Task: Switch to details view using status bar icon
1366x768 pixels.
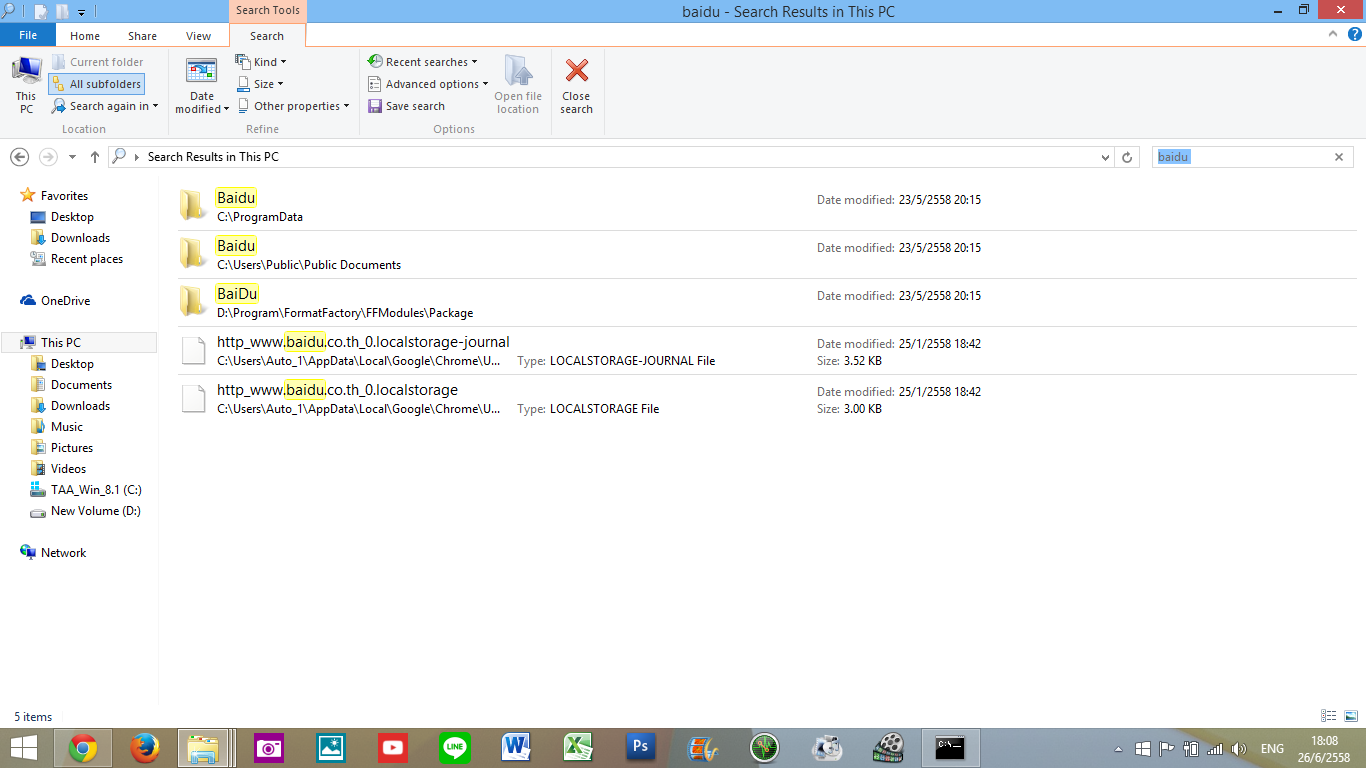Action: 1329,716
